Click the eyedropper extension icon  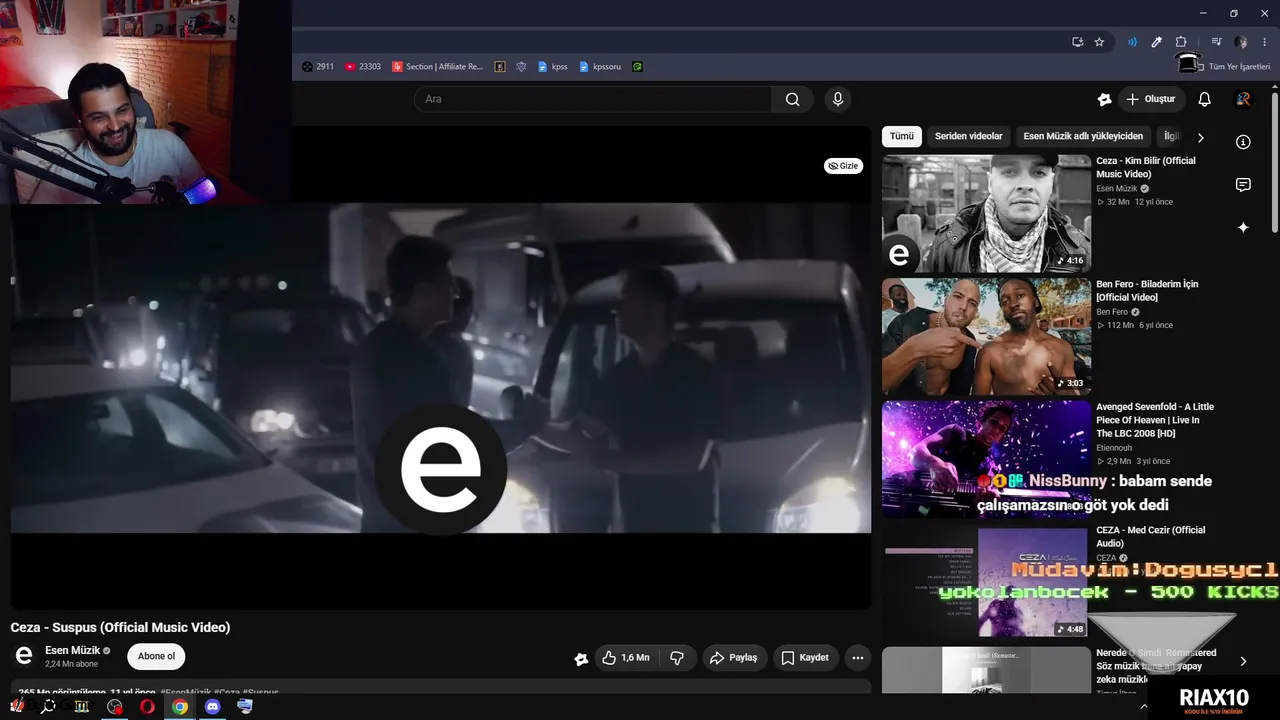click(x=1156, y=42)
